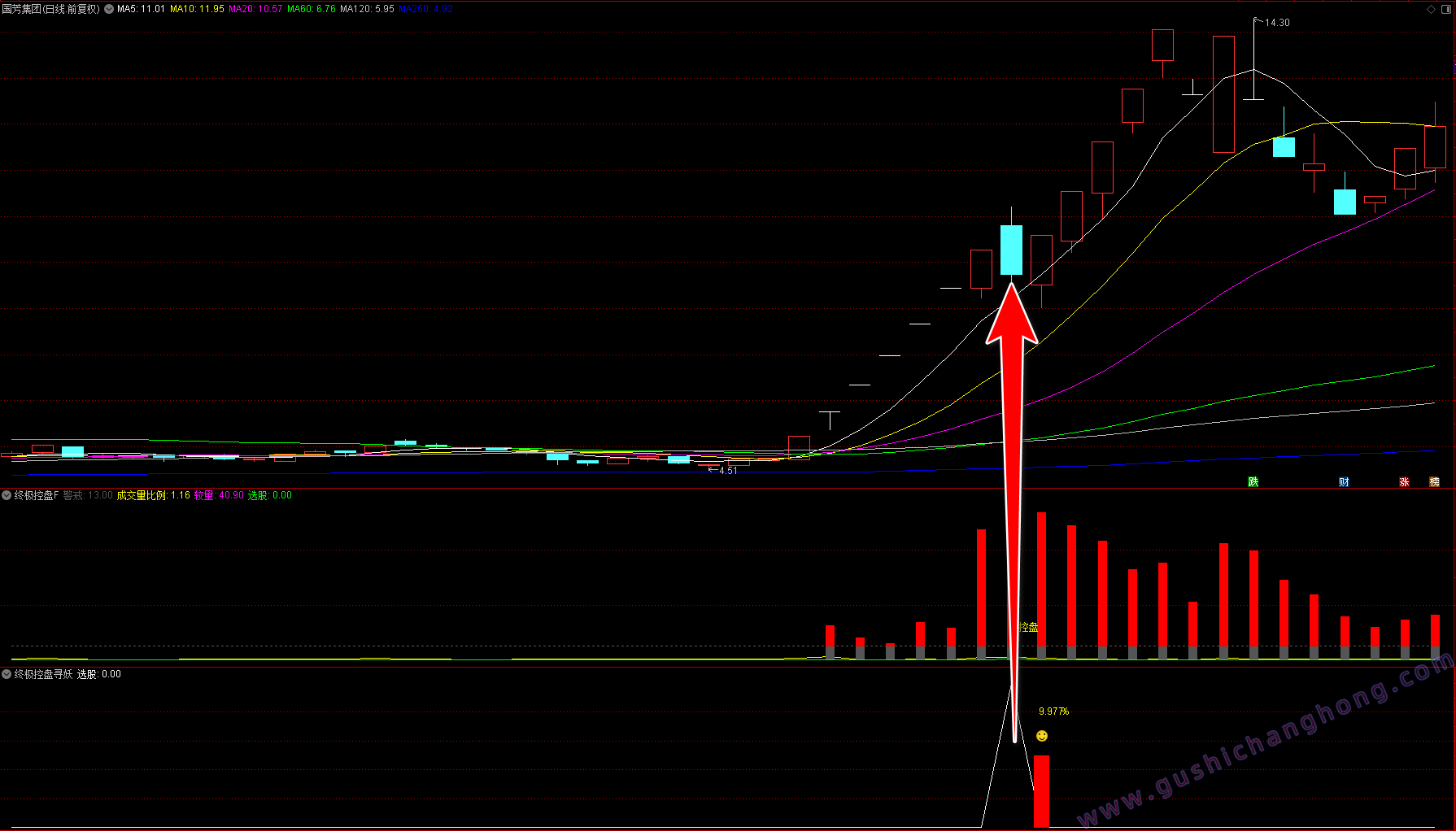Click the 14.30 high price label
Viewport: 1456px width, 831px height.
pyautogui.click(x=1277, y=23)
